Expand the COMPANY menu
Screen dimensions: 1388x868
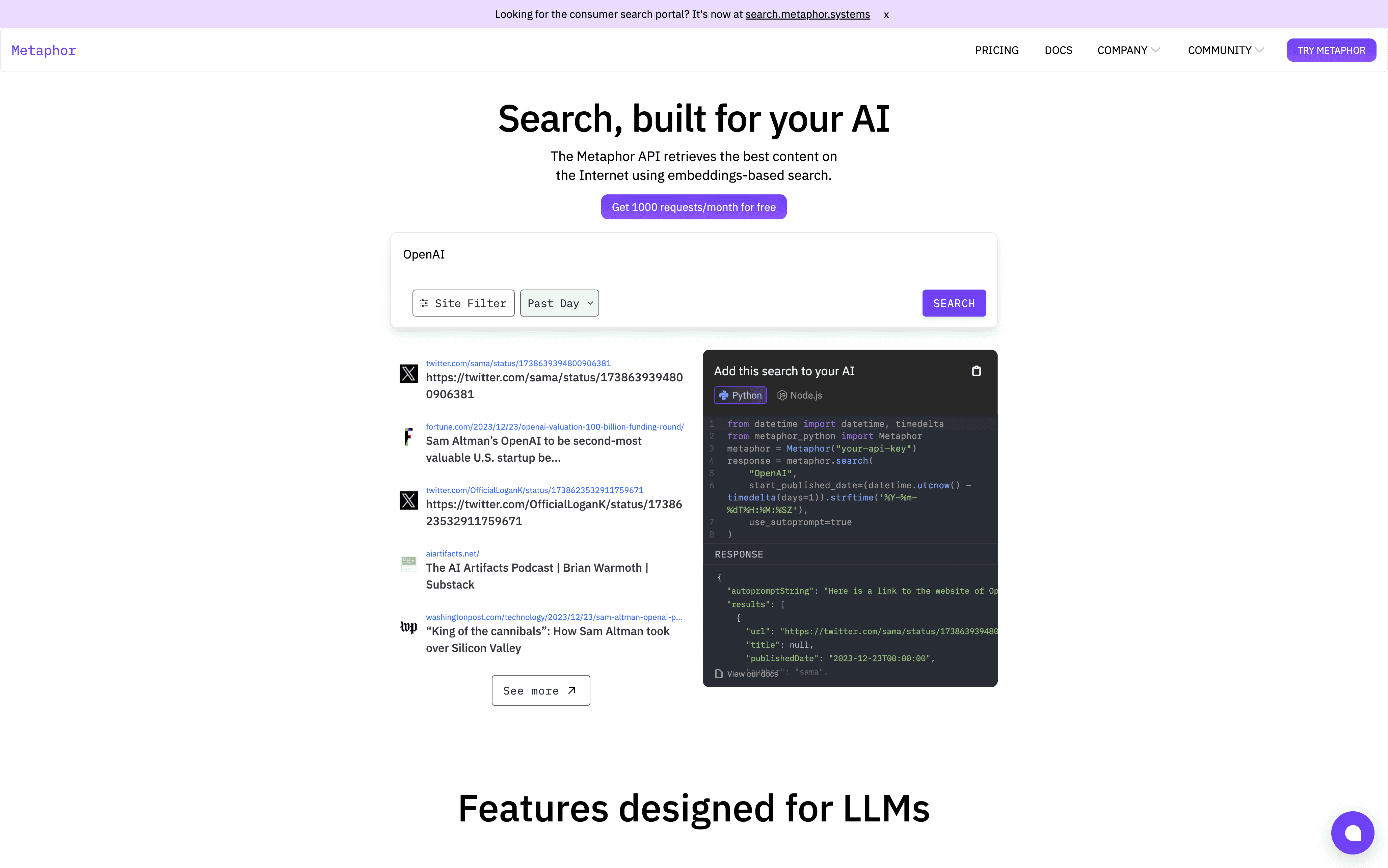1128,51
